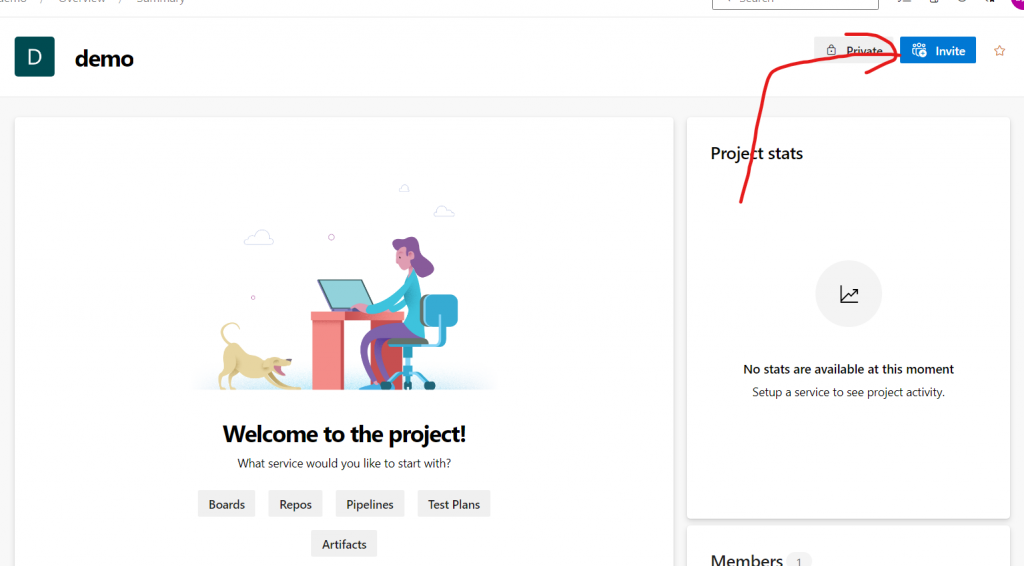Click the demo project avatar letter D

point(35,57)
